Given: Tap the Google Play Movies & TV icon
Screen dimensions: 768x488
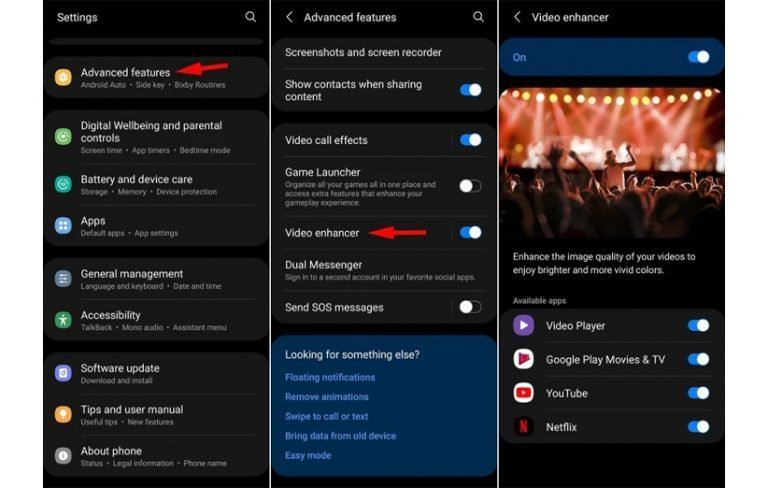Looking at the screenshot, I should 523,359.
